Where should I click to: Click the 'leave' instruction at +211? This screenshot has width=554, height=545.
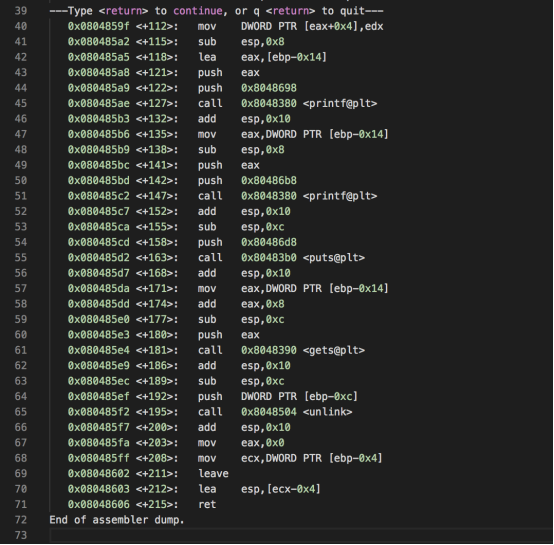tap(213, 474)
